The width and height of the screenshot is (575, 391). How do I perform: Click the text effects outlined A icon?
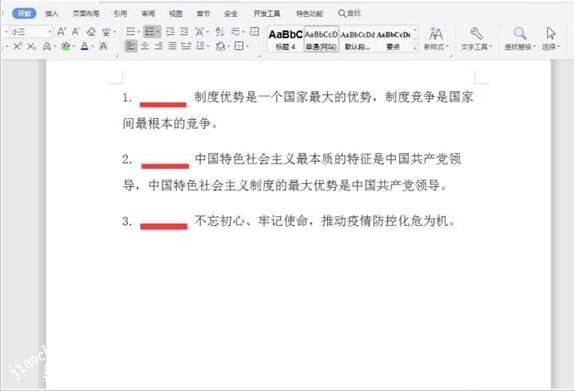(47, 46)
